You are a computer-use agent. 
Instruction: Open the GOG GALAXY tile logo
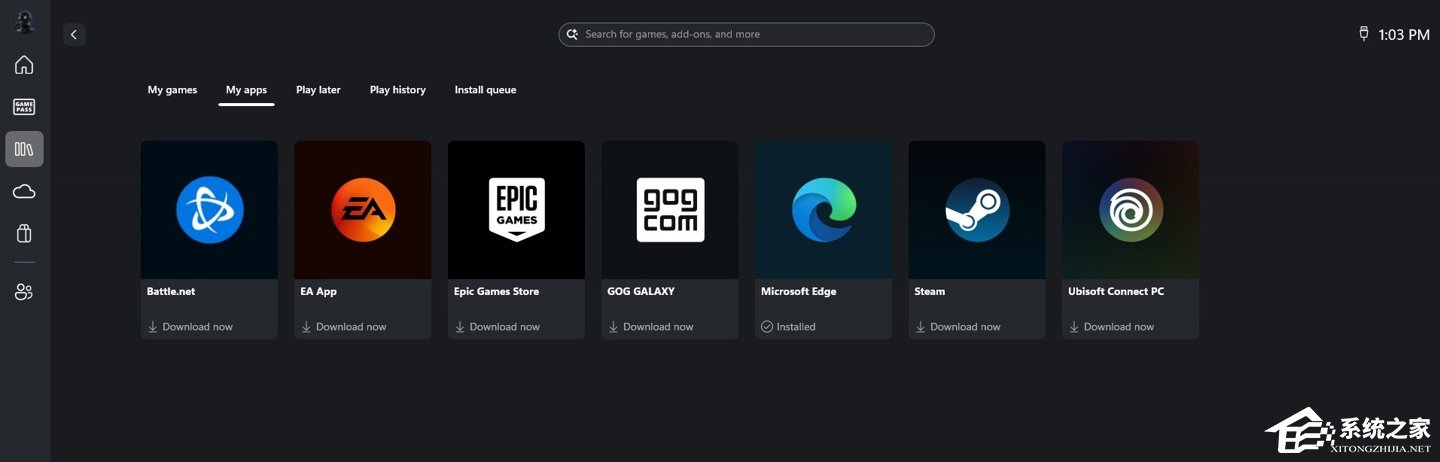(x=670, y=210)
